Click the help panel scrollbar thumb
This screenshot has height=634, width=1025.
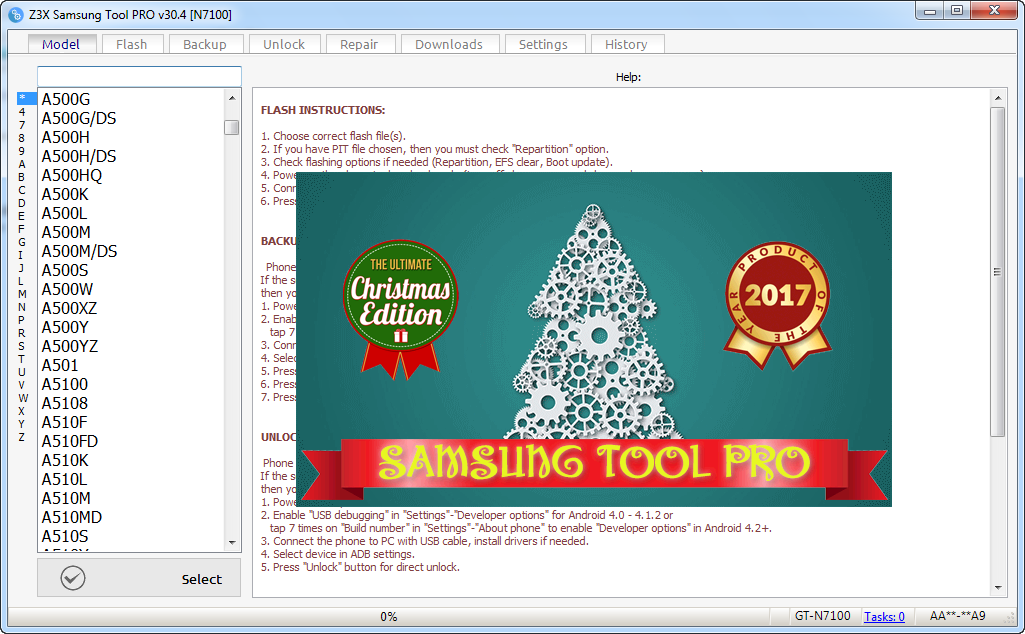[998, 272]
